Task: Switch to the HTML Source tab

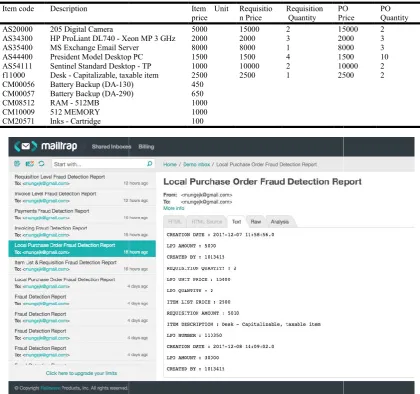Action: (207, 222)
